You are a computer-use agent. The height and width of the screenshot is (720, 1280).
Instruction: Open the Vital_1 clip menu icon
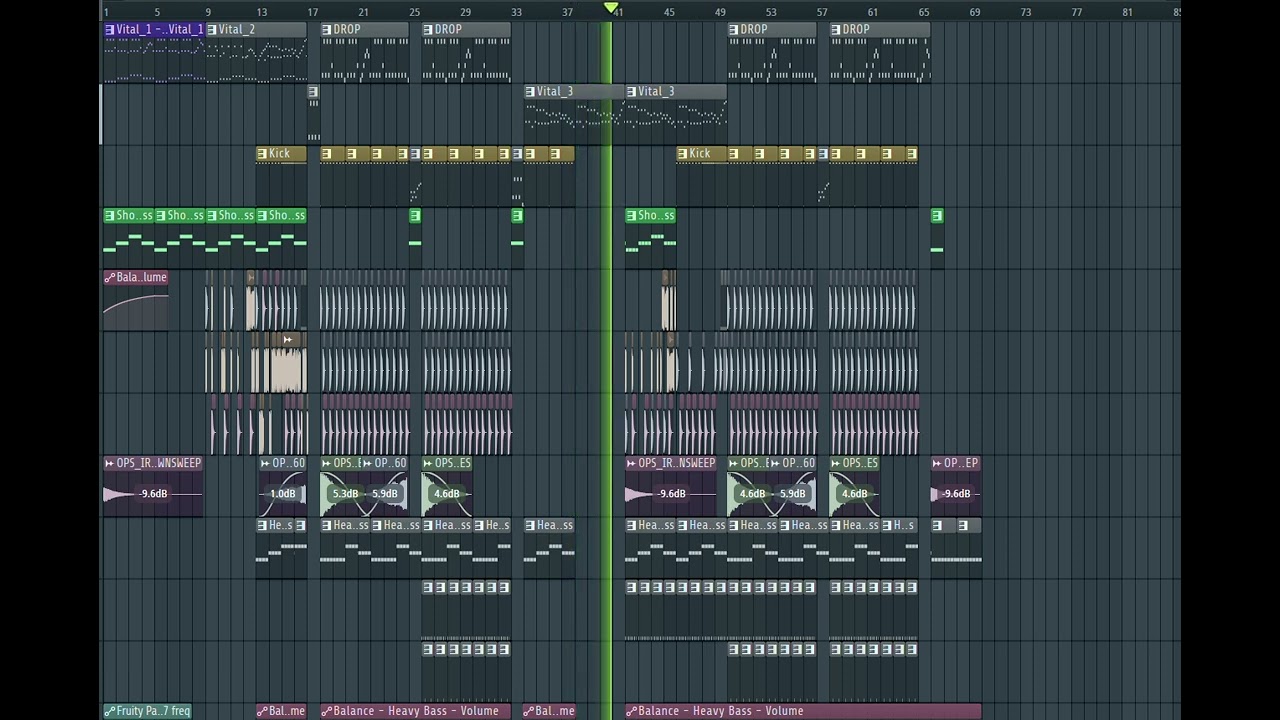point(109,29)
